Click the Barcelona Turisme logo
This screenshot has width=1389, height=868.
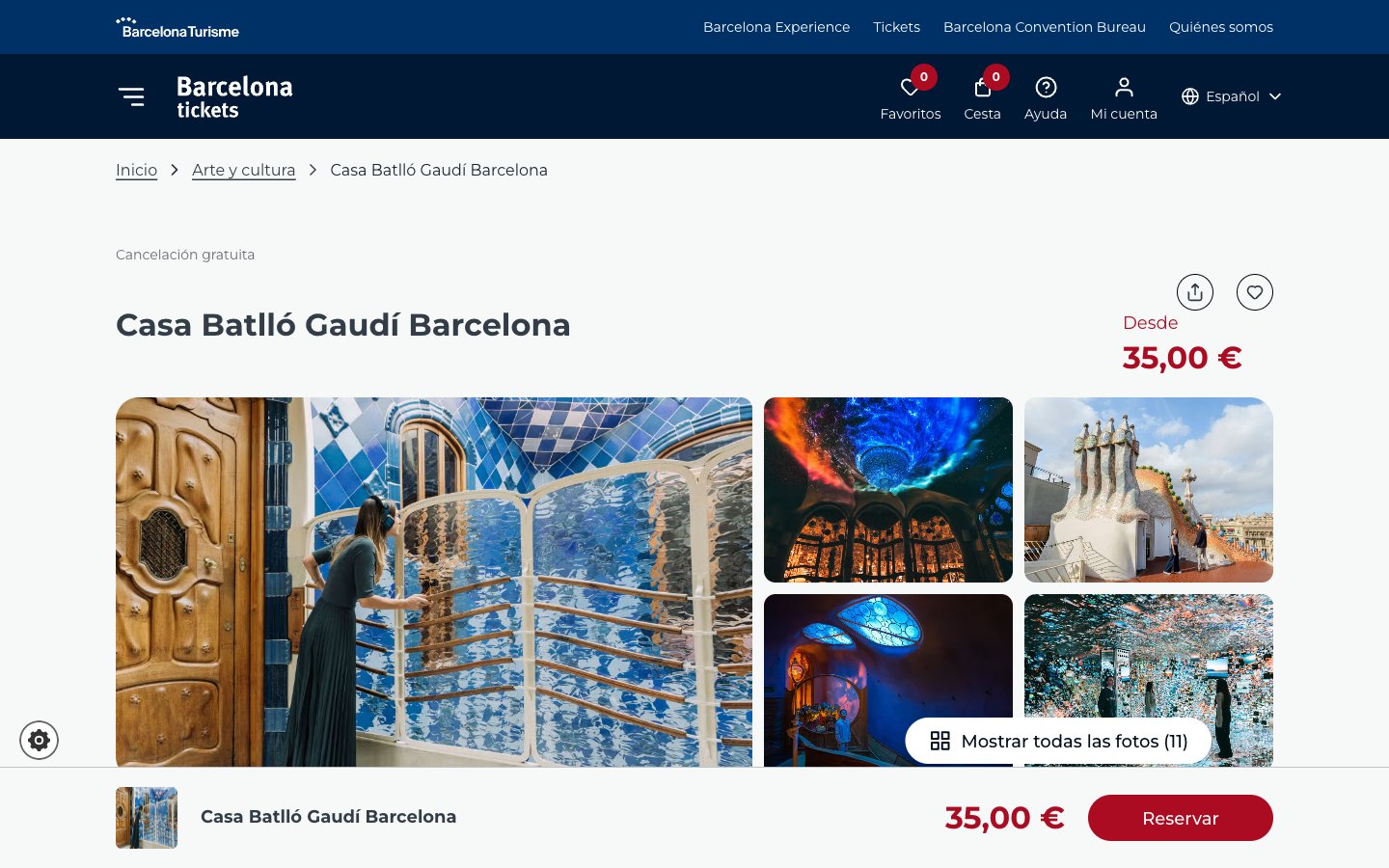click(x=177, y=27)
